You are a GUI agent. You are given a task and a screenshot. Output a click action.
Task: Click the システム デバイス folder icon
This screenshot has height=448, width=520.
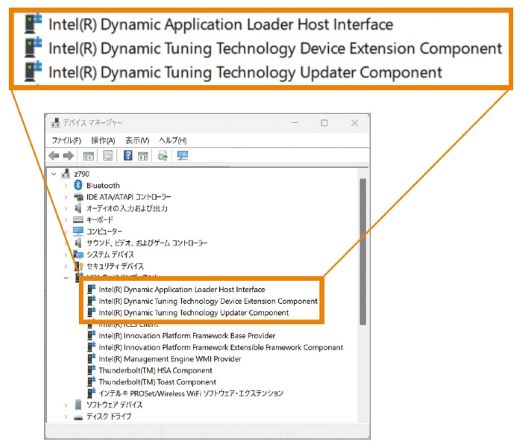tap(79, 254)
